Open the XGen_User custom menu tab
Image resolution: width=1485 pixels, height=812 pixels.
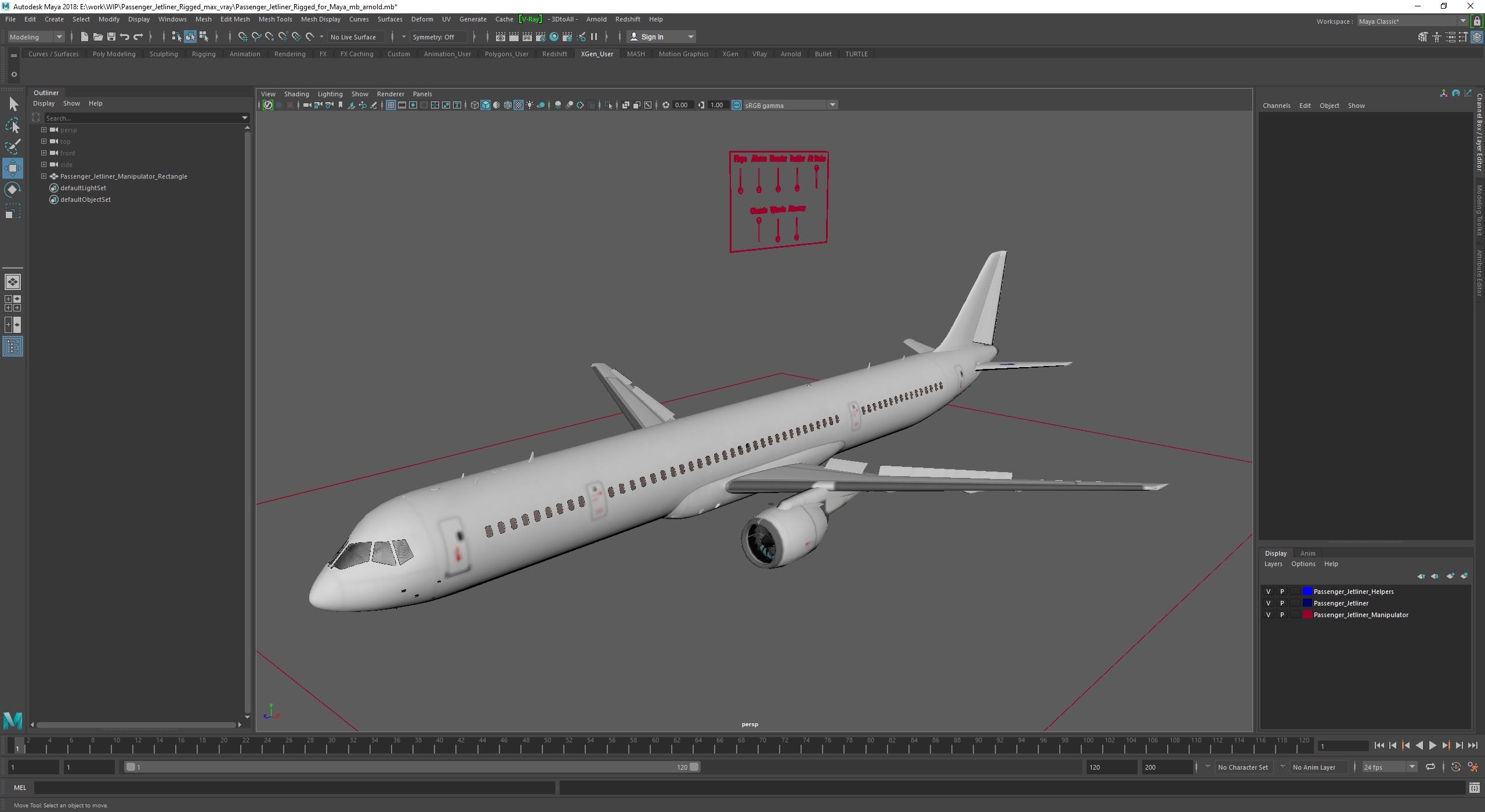[596, 53]
